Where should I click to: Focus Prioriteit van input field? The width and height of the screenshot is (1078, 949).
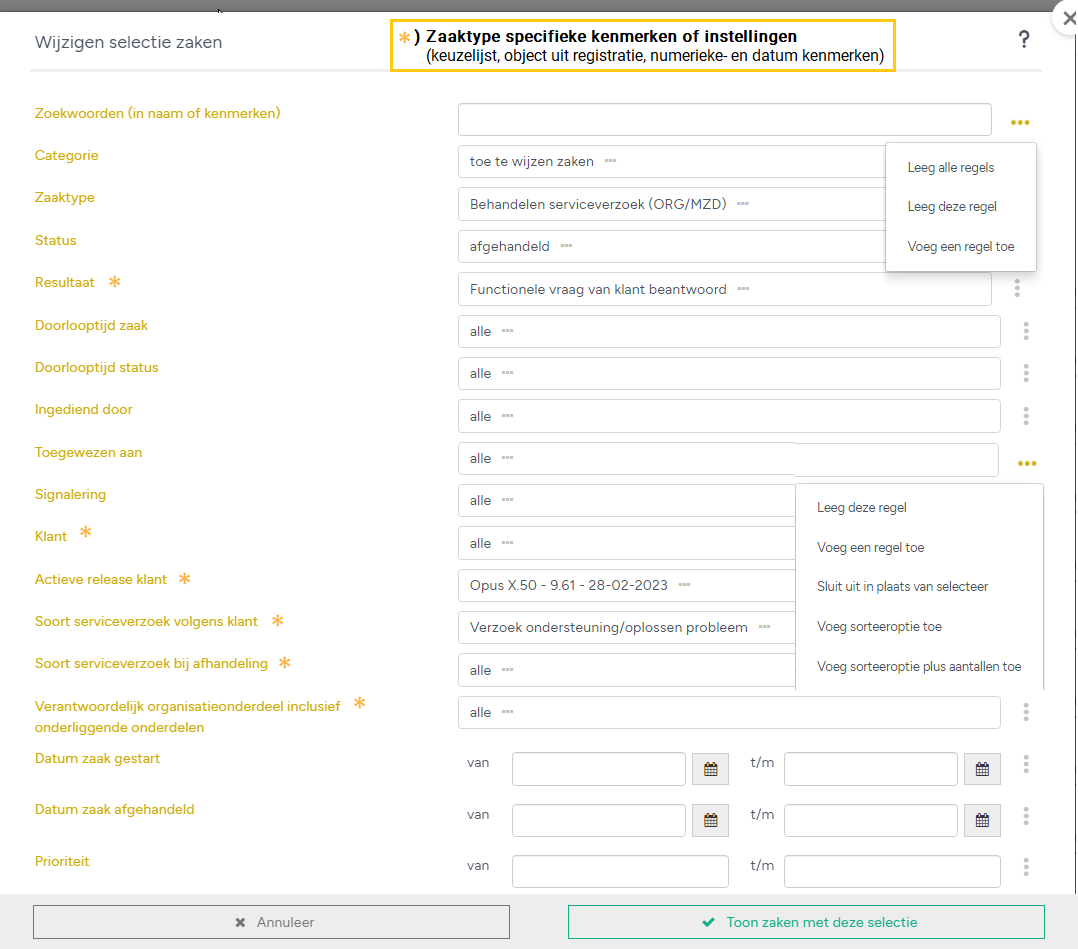click(620, 871)
